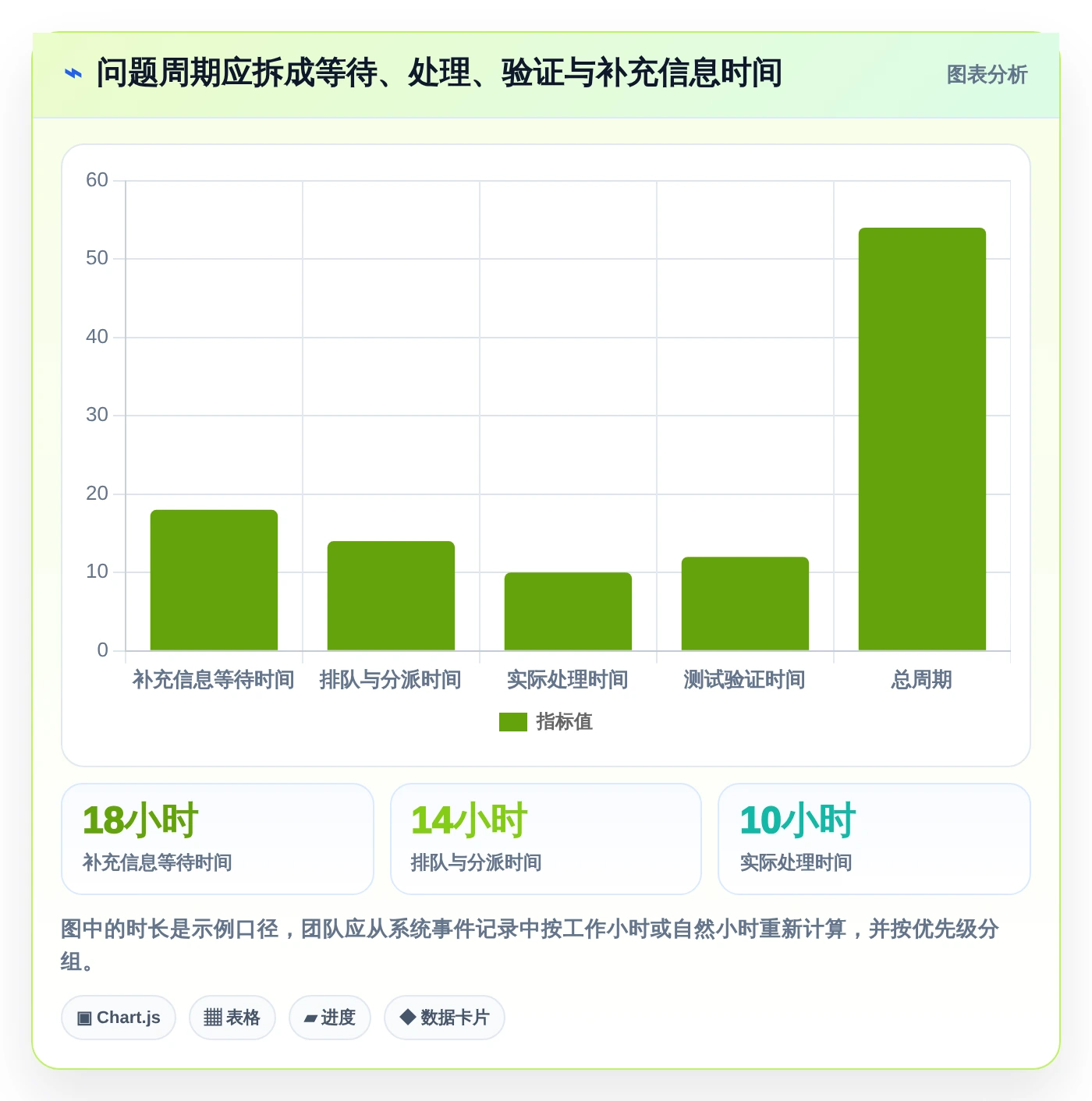Click the y-axis value 20
Viewport: 1092px width, 1101px height.
point(97,494)
